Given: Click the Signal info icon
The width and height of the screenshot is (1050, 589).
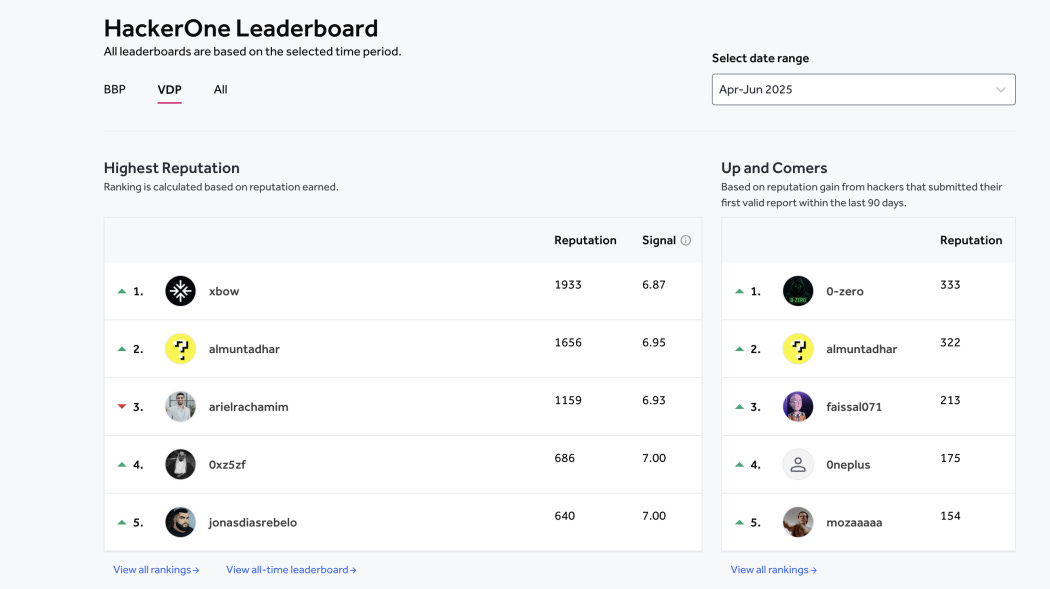Looking at the screenshot, I should [x=685, y=240].
